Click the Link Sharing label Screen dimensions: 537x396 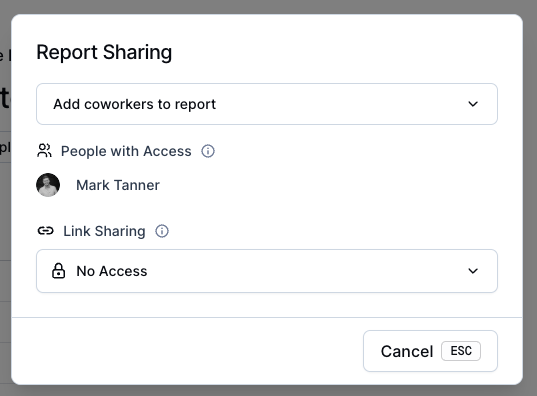click(104, 231)
